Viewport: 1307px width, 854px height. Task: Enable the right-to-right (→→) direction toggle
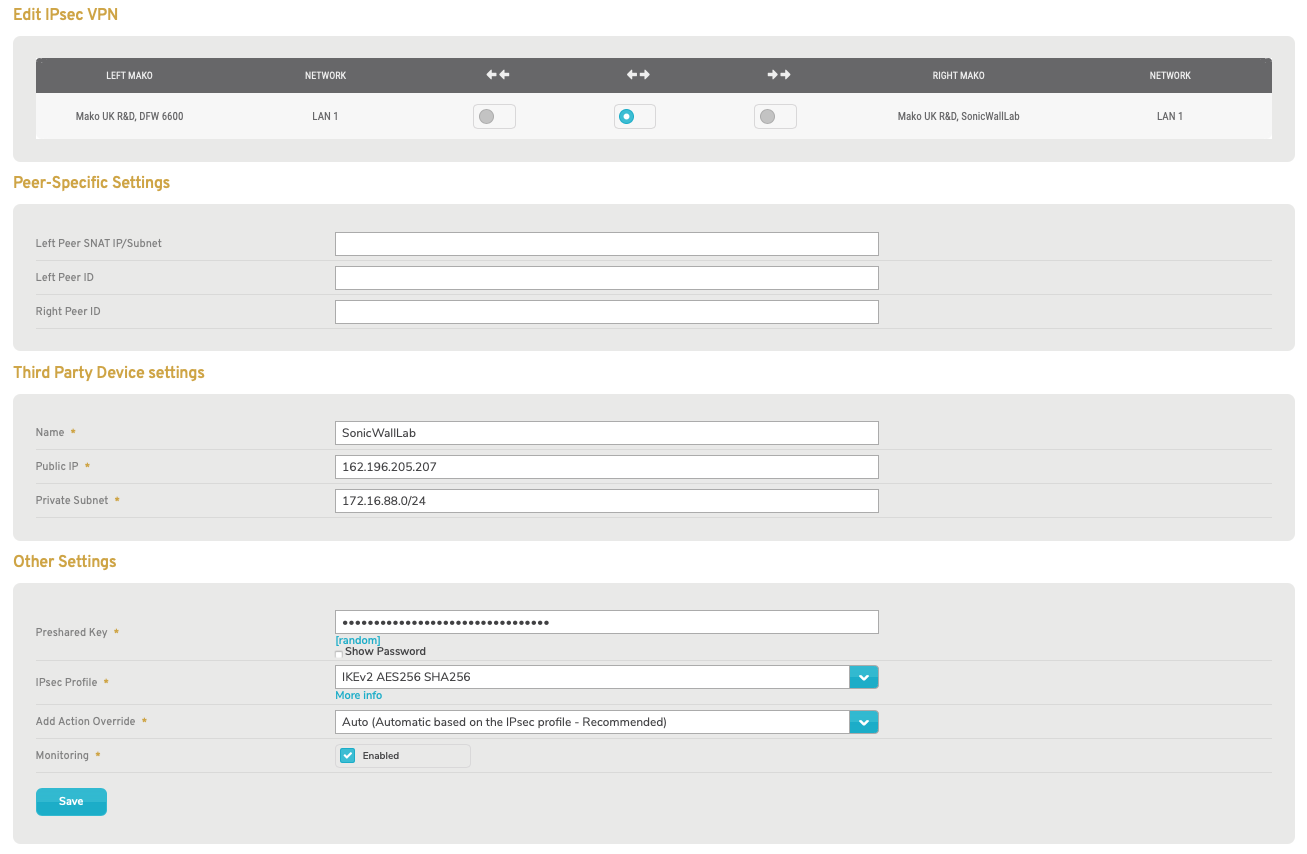(x=775, y=116)
